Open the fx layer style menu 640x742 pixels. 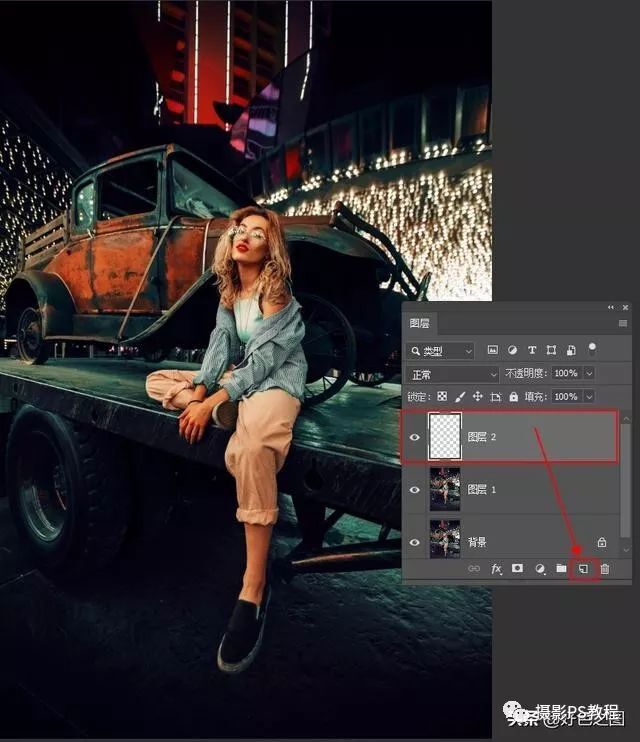496,569
